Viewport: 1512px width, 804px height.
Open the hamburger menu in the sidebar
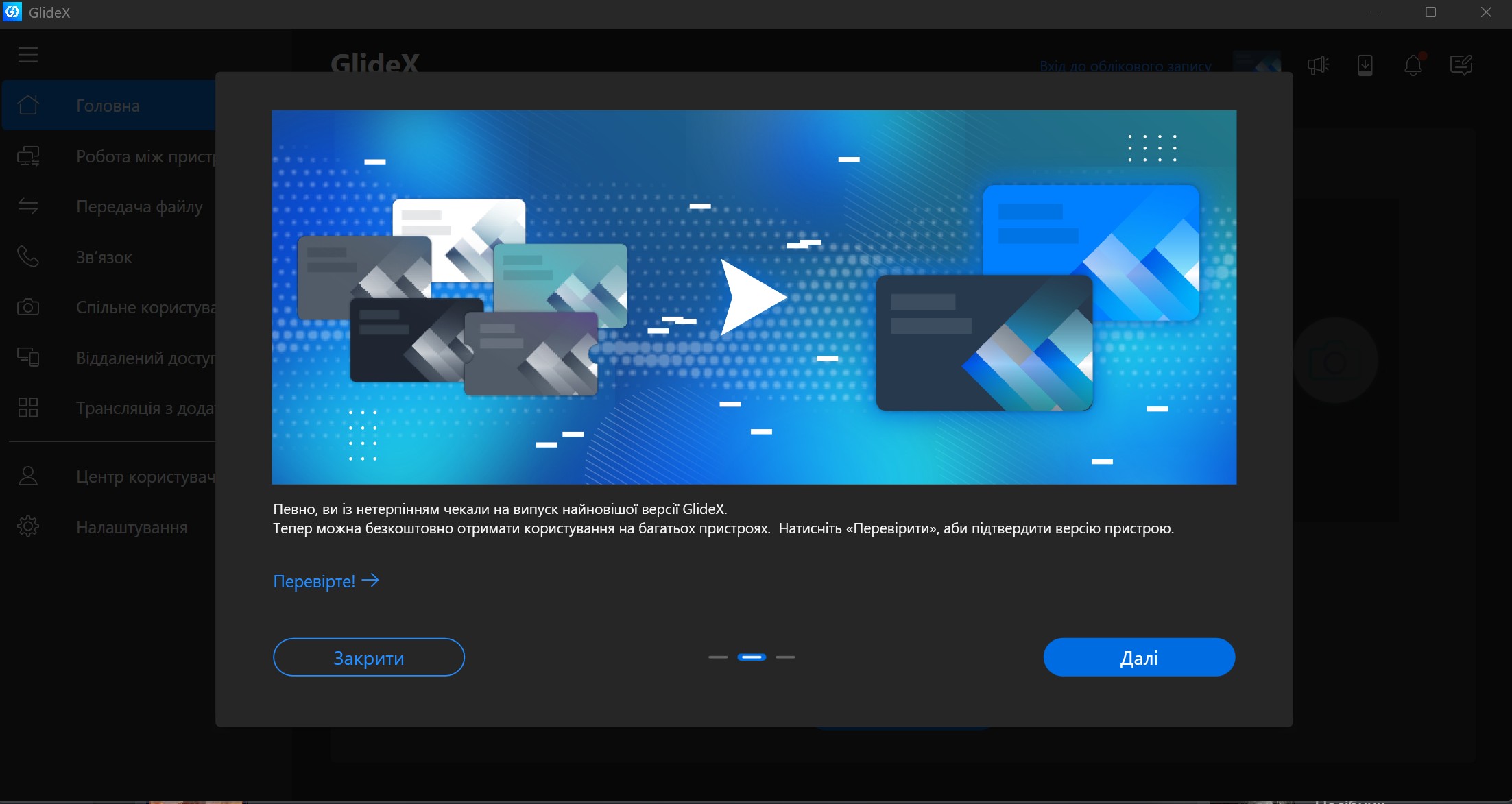coord(28,54)
